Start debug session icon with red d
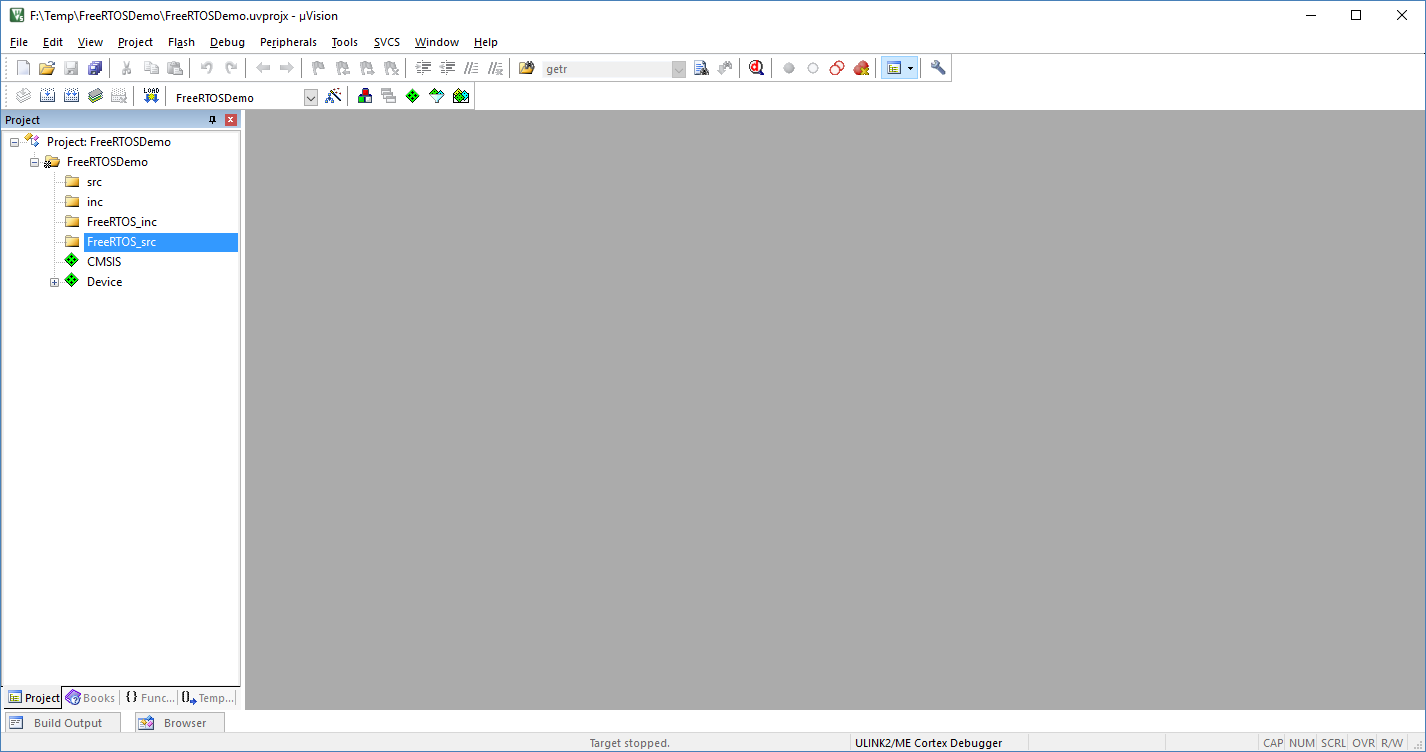This screenshot has width=1426, height=752. pyautogui.click(x=757, y=68)
